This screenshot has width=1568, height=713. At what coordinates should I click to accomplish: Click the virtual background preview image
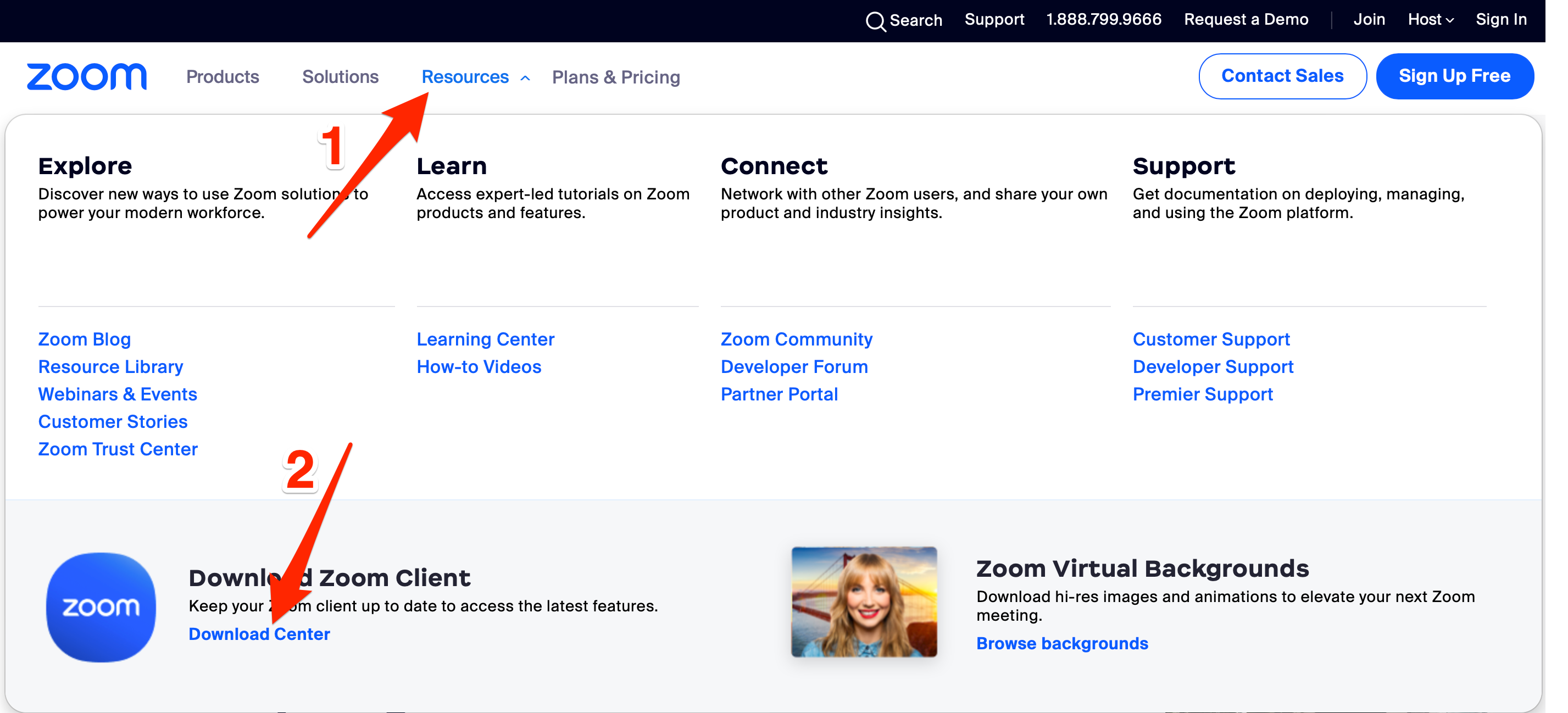(x=864, y=605)
